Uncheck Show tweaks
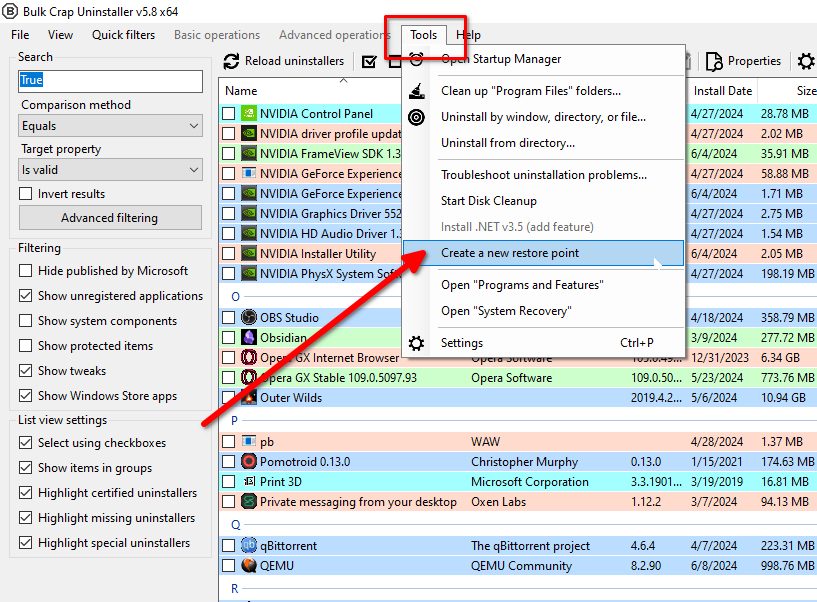The image size is (817, 602). [25, 371]
